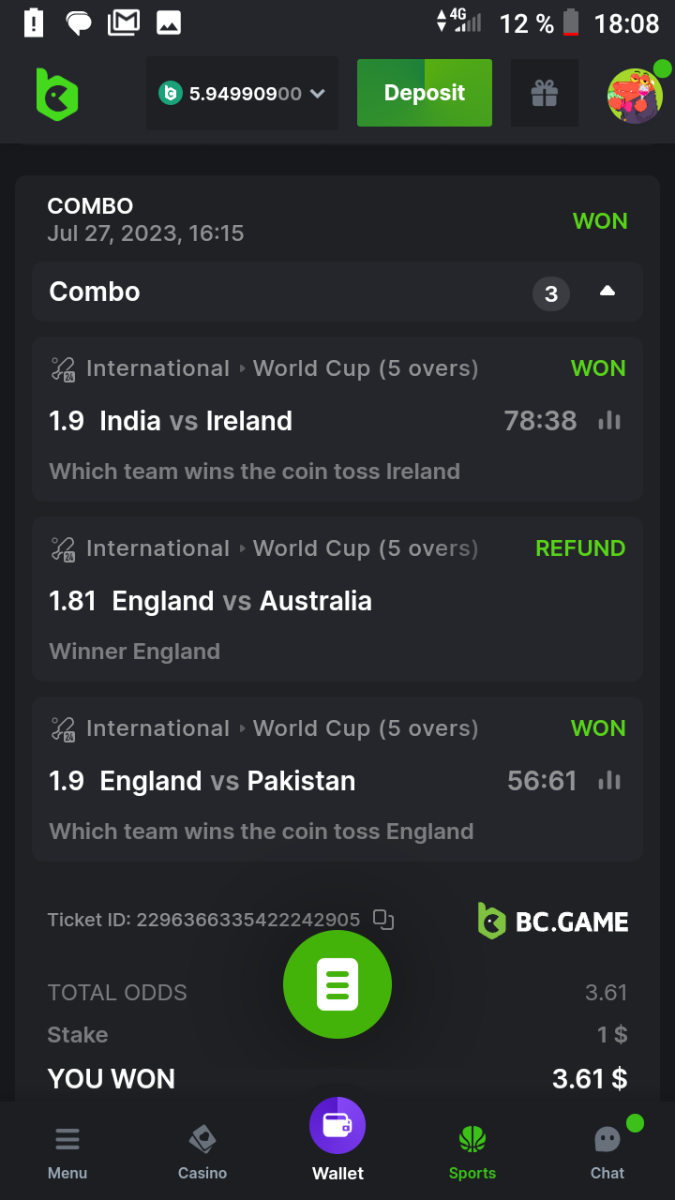Screen dimensions: 675x1200
Task: Copy the Ticket ID with copy icon
Action: [x=382, y=919]
